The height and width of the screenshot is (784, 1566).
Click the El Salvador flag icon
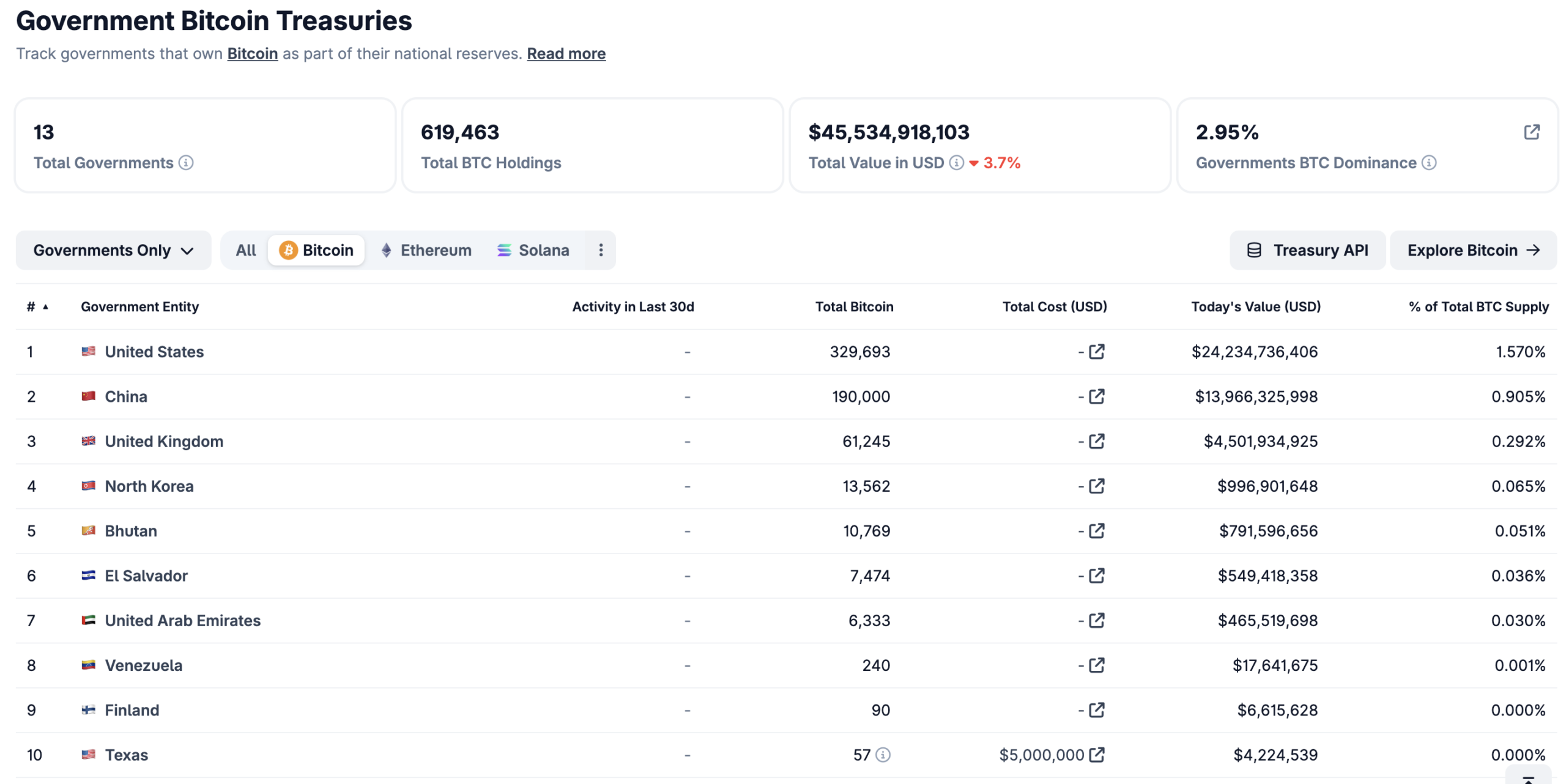(89, 575)
